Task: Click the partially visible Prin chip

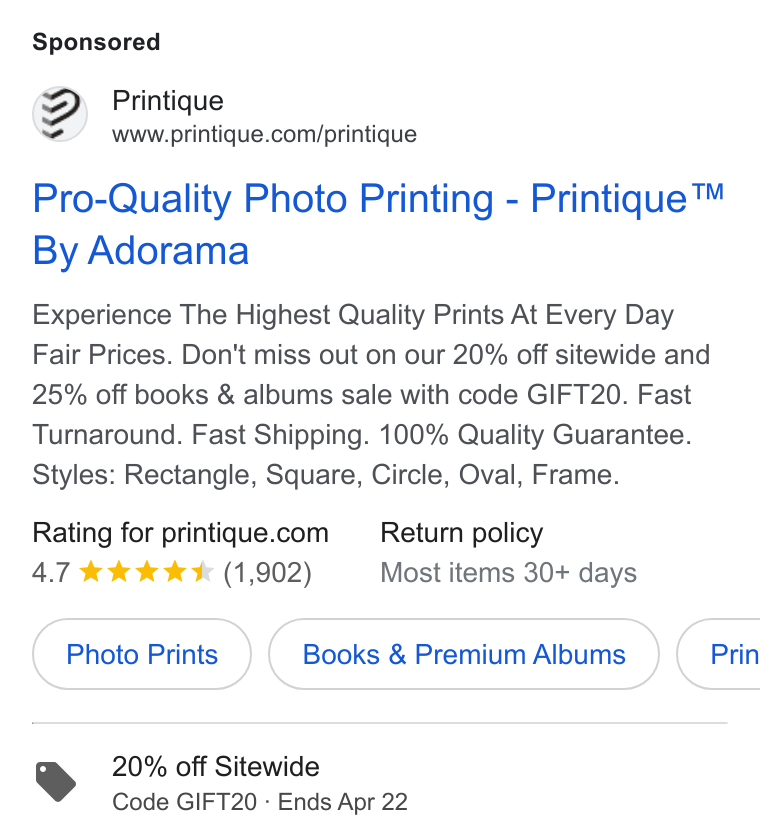Action: point(719,654)
